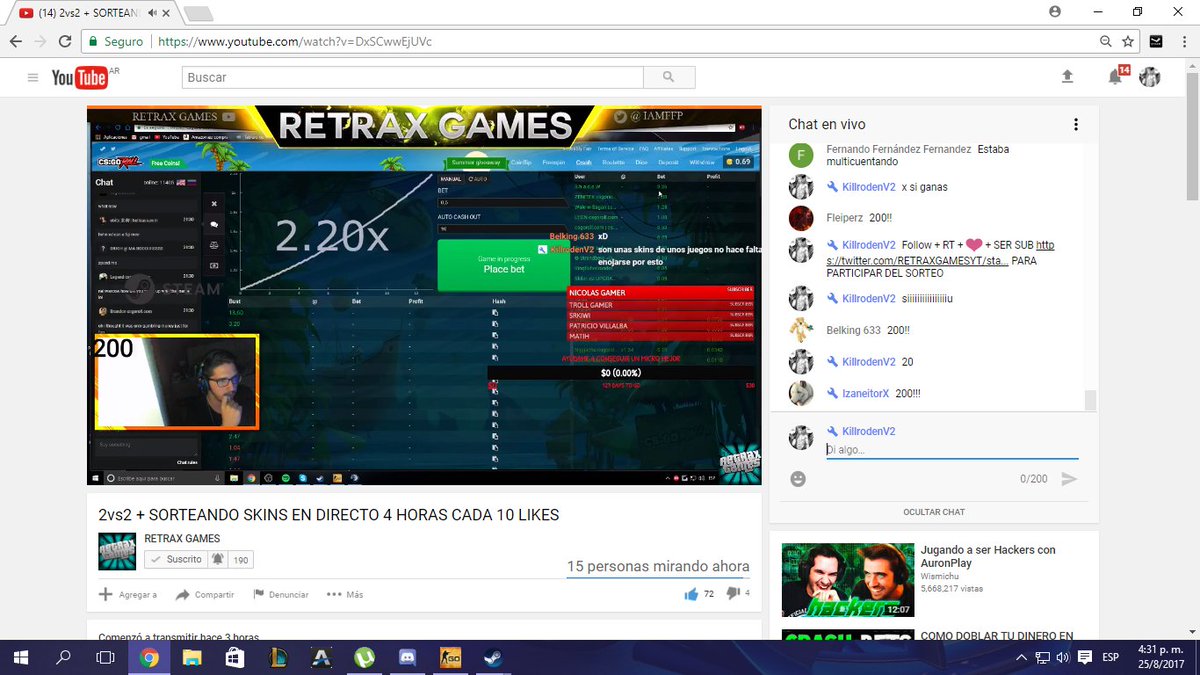Click the Chrome address bar URL
The width and height of the screenshot is (1200, 675).
point(295,42)
